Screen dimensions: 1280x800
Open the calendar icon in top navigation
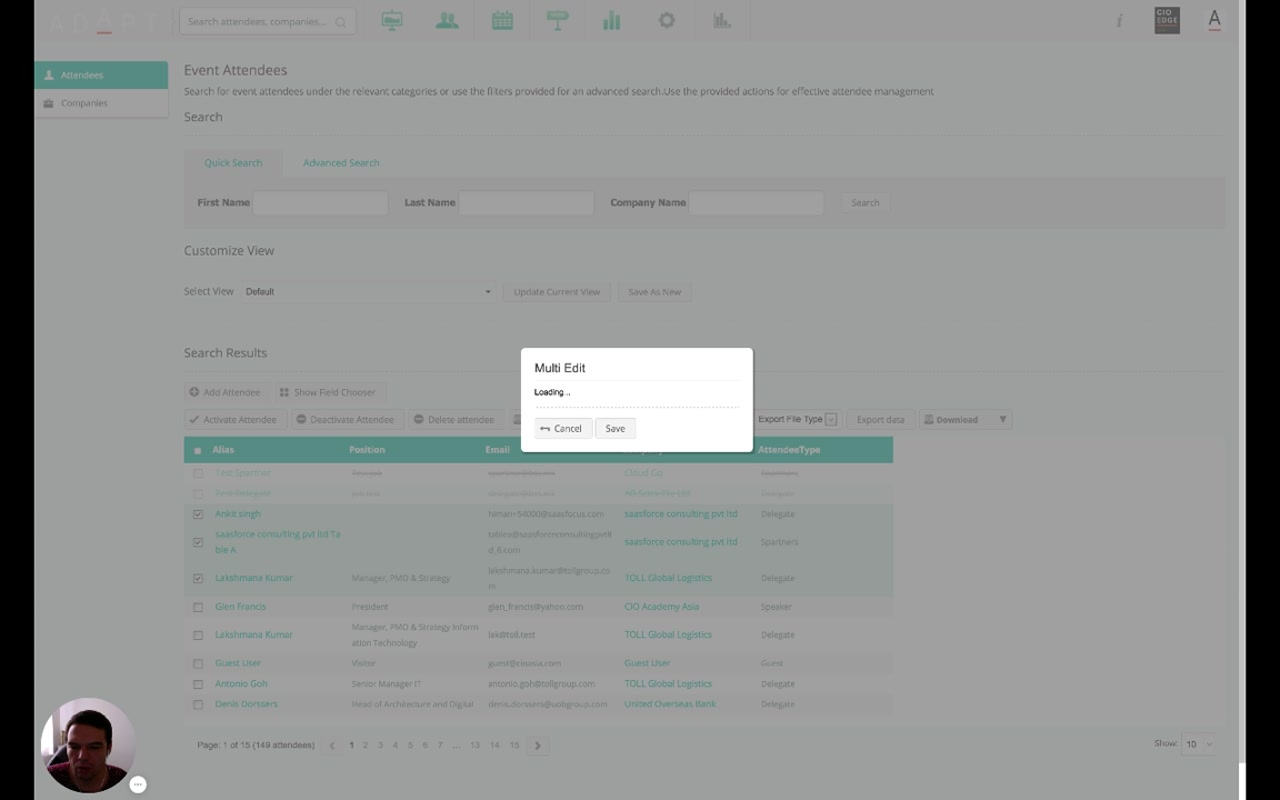(502, 21)
